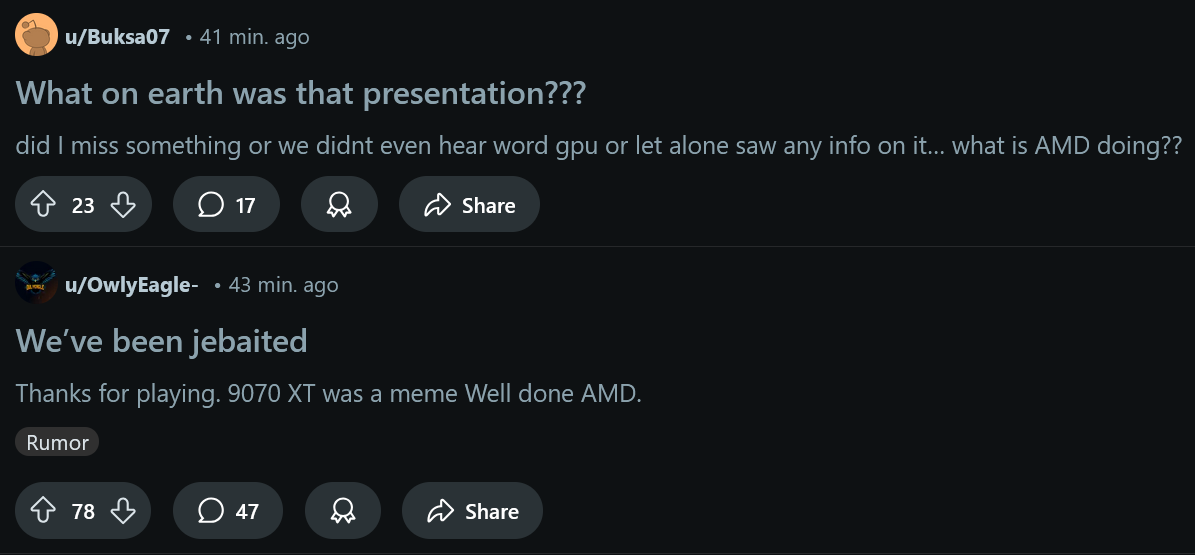
Task: Click the Buksa07 snoo avatar
Action: [36, 35]
